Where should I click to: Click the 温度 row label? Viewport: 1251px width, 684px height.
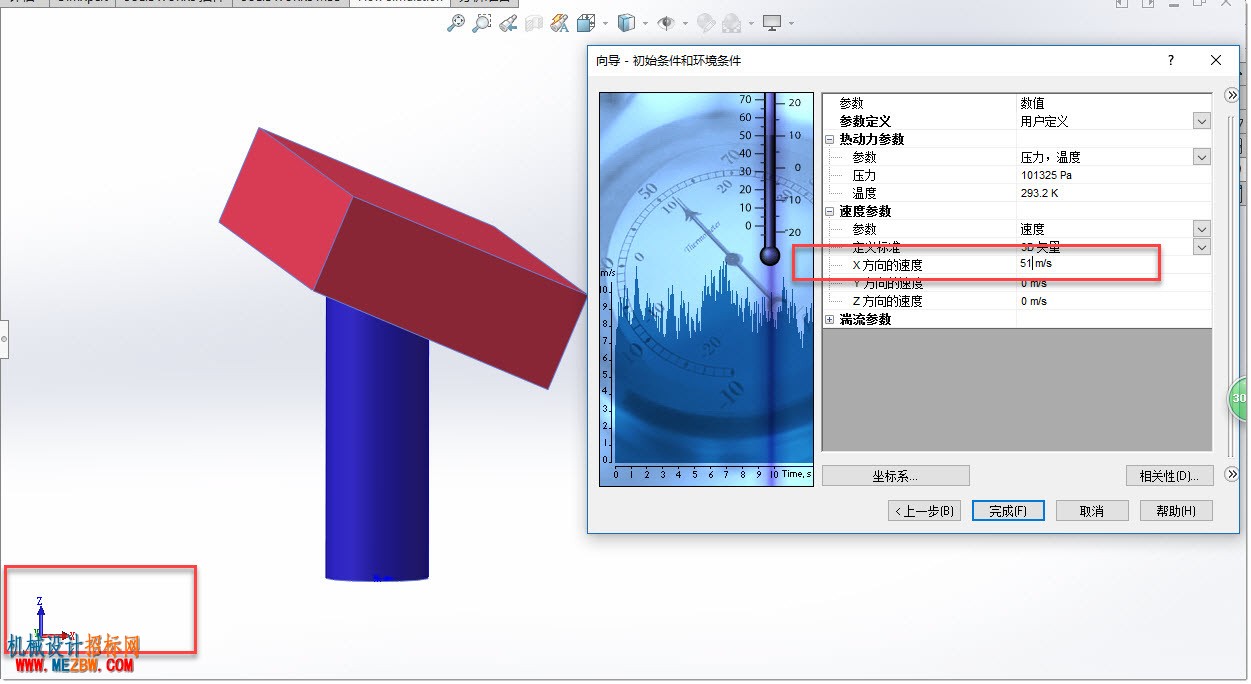point(864,193)
